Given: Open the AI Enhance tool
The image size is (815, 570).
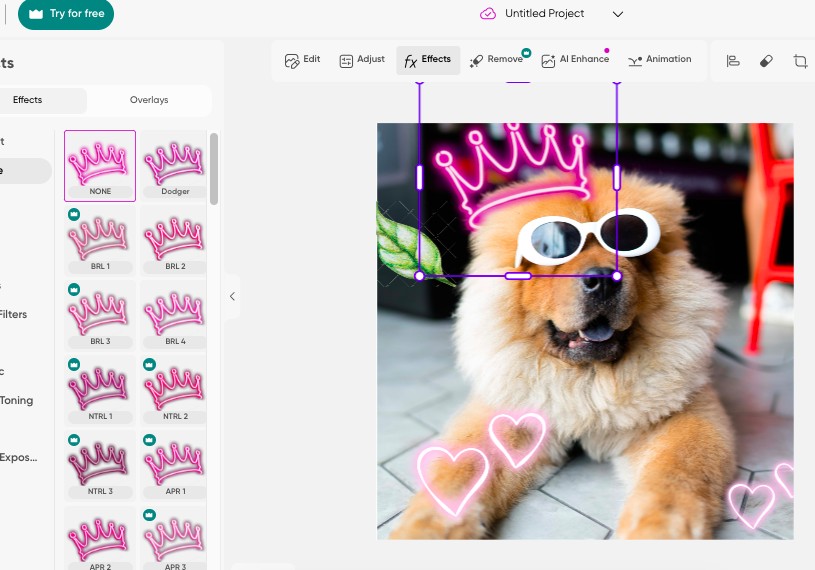Looking at the screenshot, I should pos(575,60).
